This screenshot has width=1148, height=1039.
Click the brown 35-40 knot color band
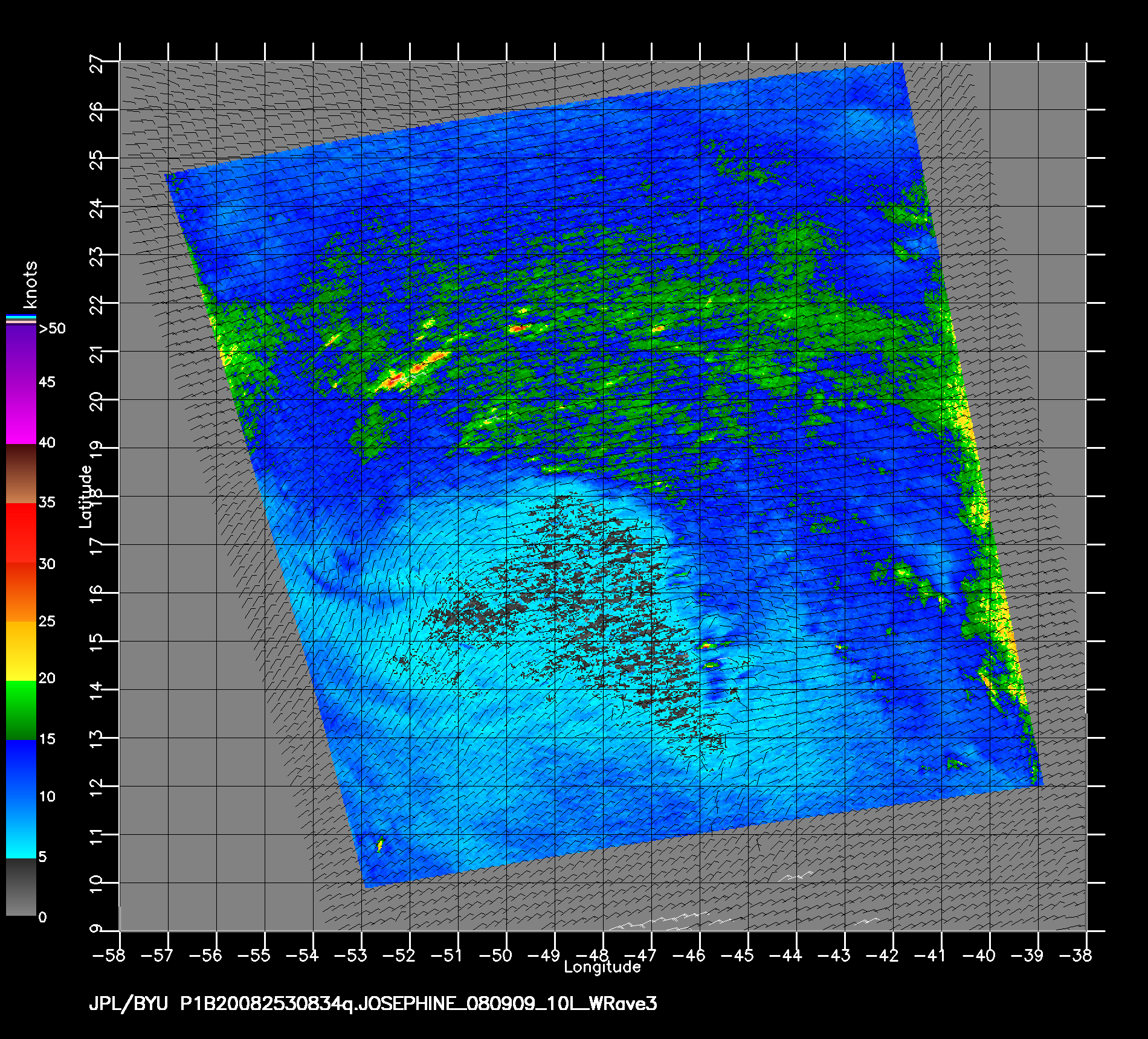pos(21,474)
